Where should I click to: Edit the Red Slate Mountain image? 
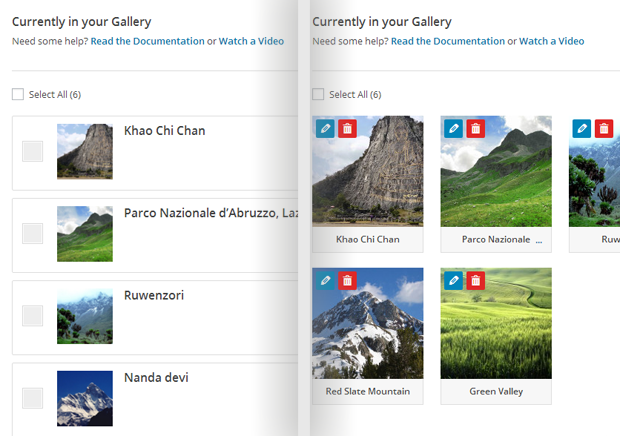[x=325, y=281]
